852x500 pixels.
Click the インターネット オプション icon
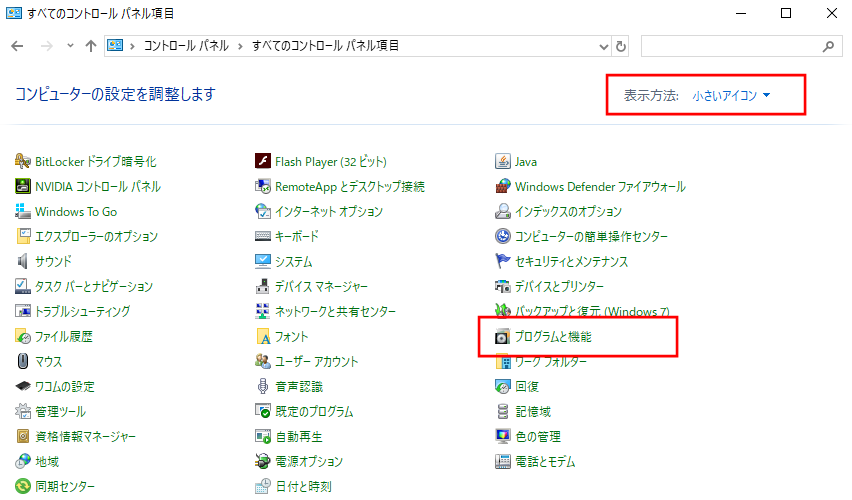pyautogui.click(x=262, y=211)
